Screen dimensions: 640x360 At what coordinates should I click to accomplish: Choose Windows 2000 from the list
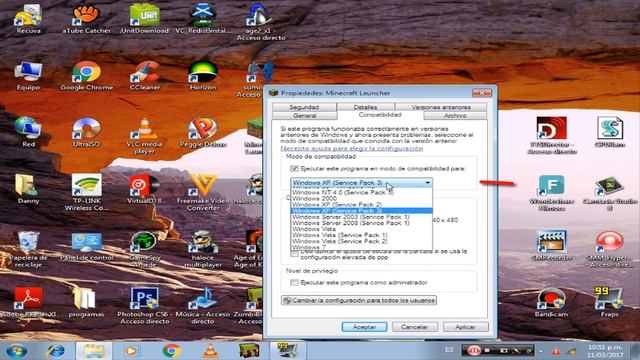(x=362, y=198)
